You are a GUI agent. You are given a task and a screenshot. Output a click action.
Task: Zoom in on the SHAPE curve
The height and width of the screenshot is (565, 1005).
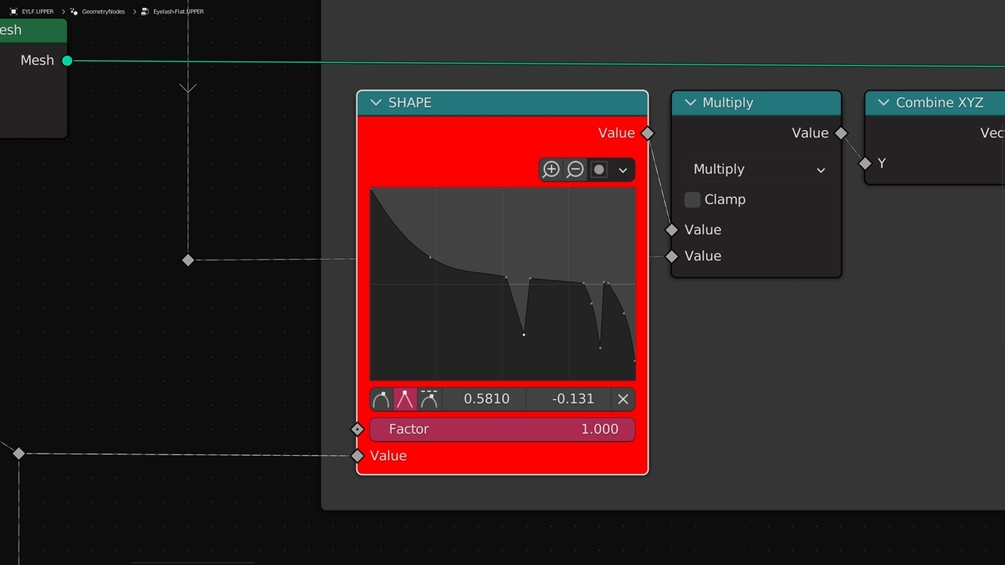click(551, 170)
